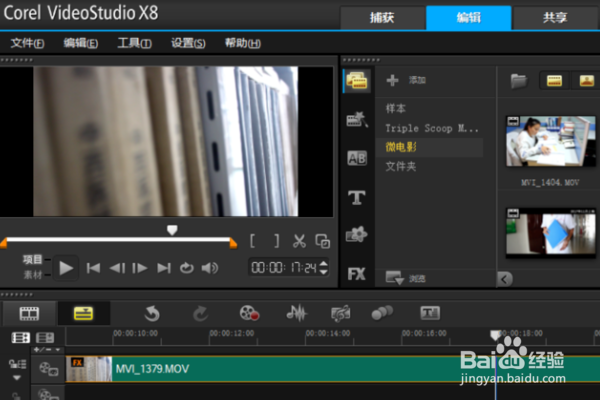Open the Share (共享) tab
Image resolution: width=600 pixels, height=400 pixels.
coord(556,18)
